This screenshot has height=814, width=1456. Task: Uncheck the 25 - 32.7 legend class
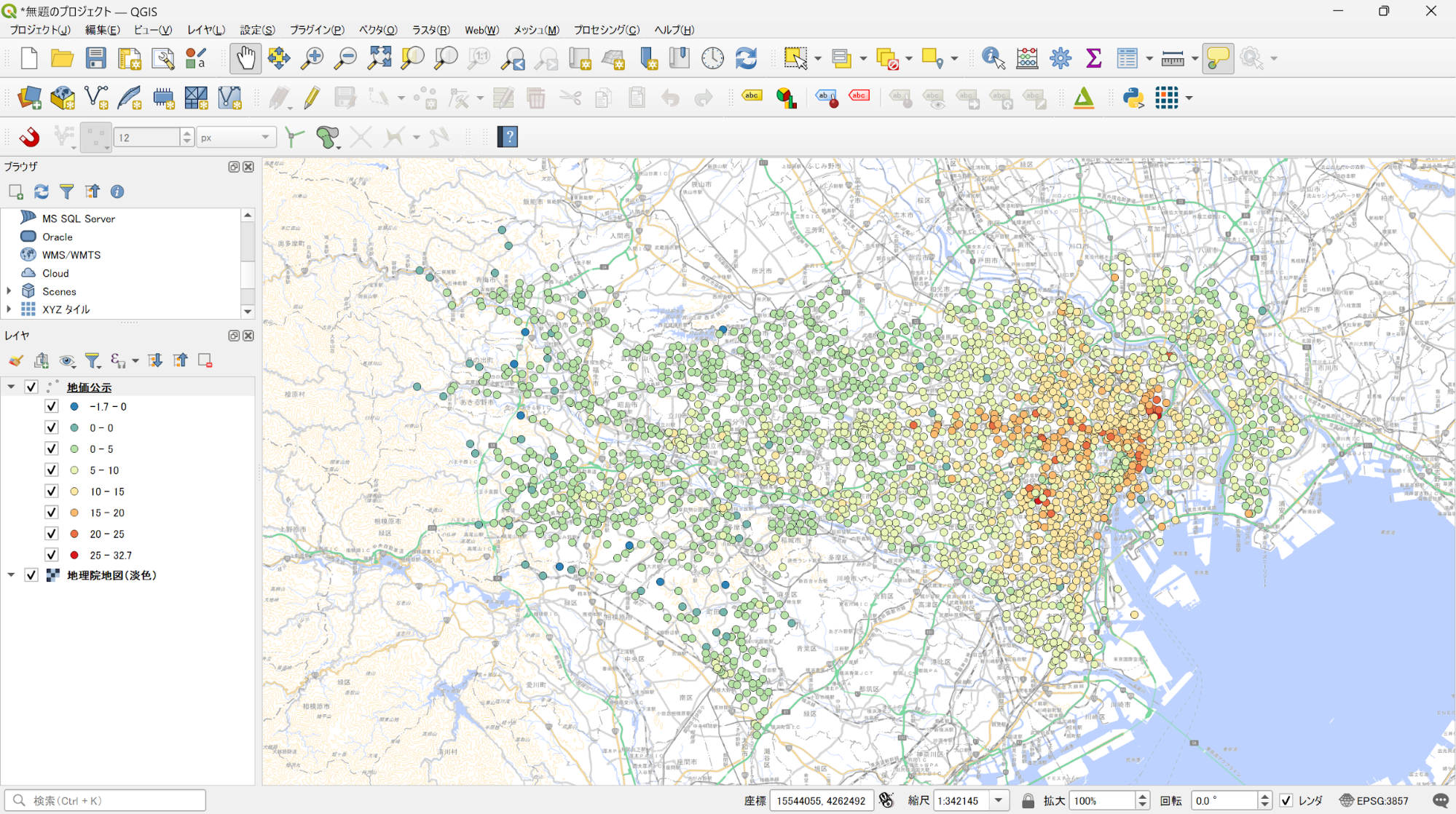pos(52,554)
